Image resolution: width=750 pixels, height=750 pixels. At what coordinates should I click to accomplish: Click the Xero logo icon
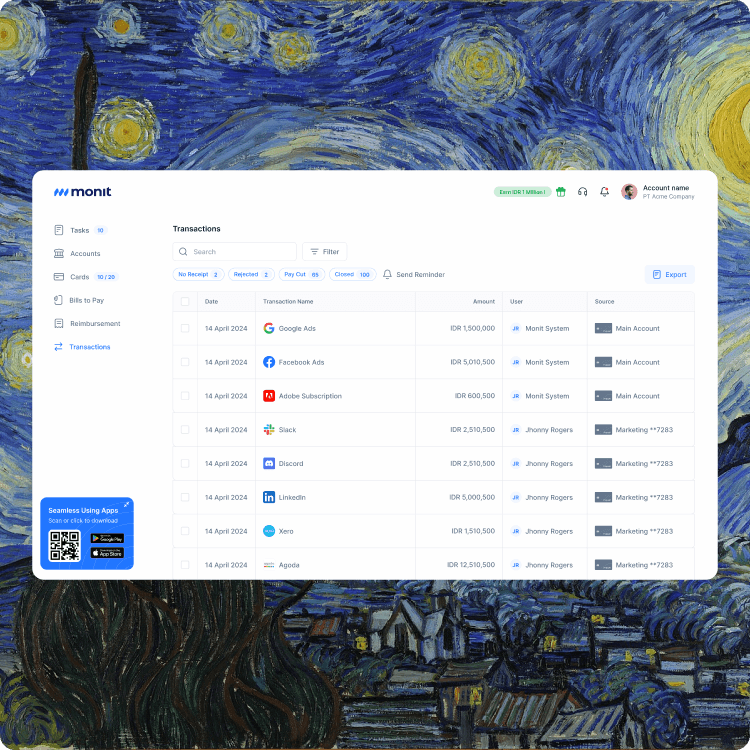coord(269,531)
